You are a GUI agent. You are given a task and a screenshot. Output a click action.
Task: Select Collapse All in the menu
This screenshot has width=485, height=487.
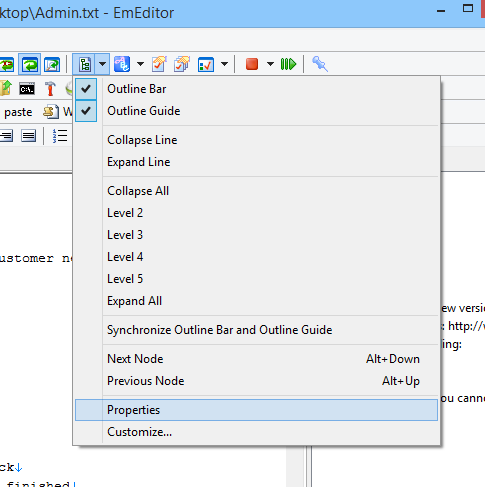[x=256, y=191]
